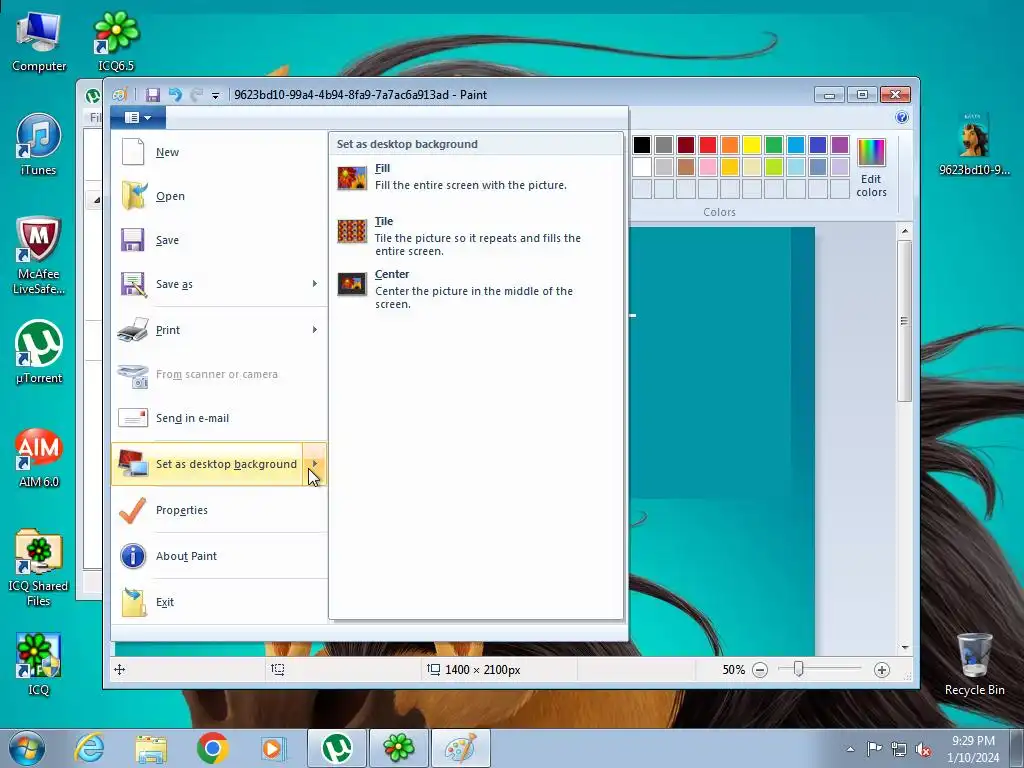Select the 9623bd10 image file on desktop

(x=974, y=145)
